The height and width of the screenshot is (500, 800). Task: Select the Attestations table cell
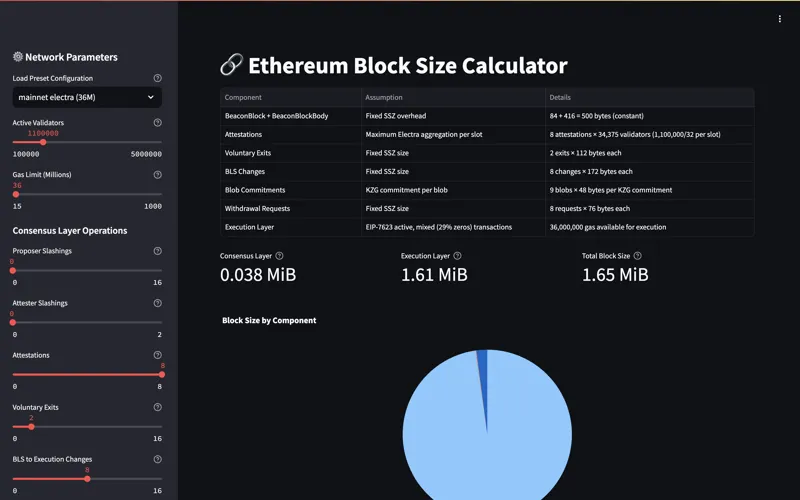coord(291,135)
